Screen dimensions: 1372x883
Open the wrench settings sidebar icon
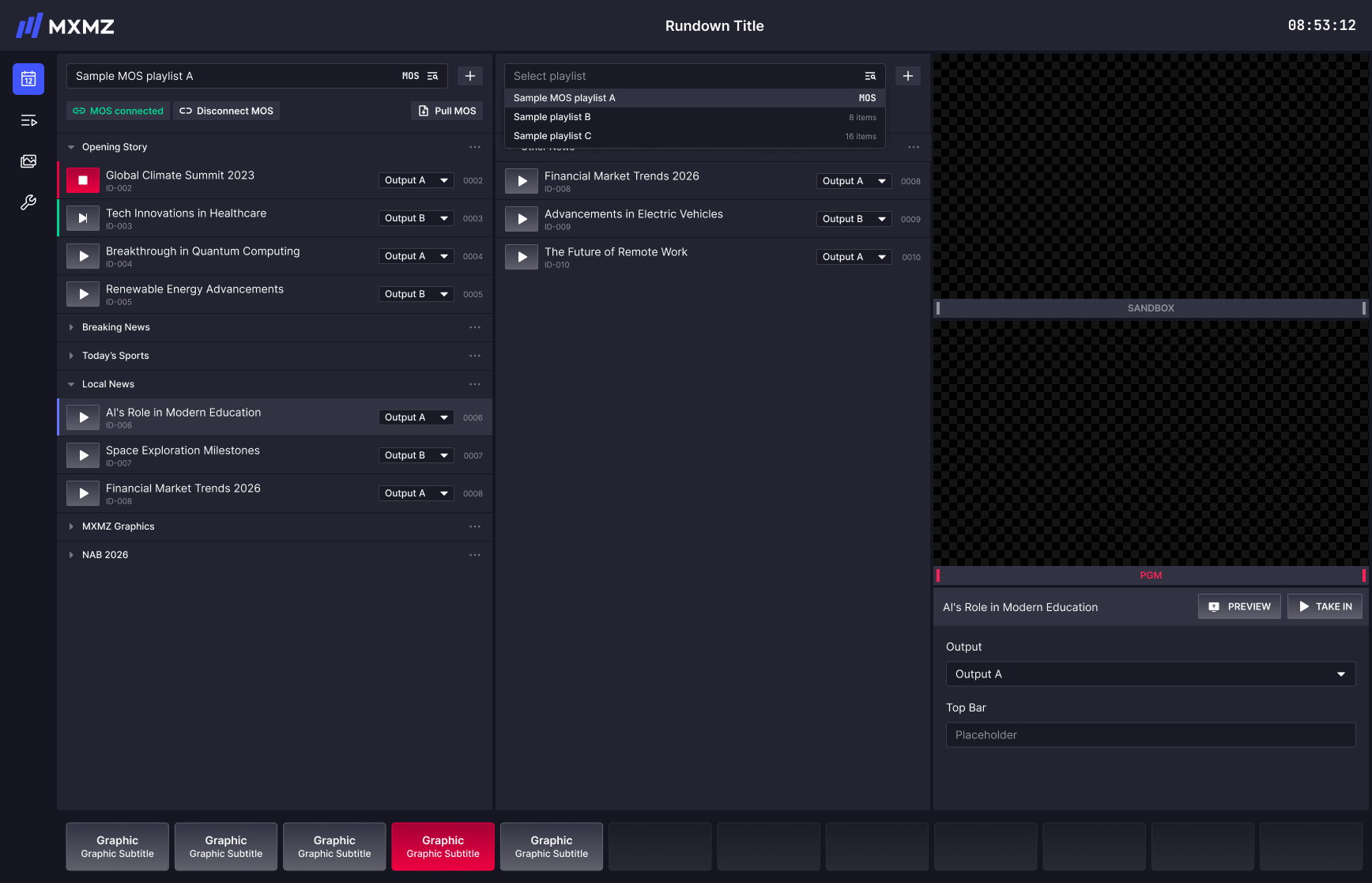(28, 202)
